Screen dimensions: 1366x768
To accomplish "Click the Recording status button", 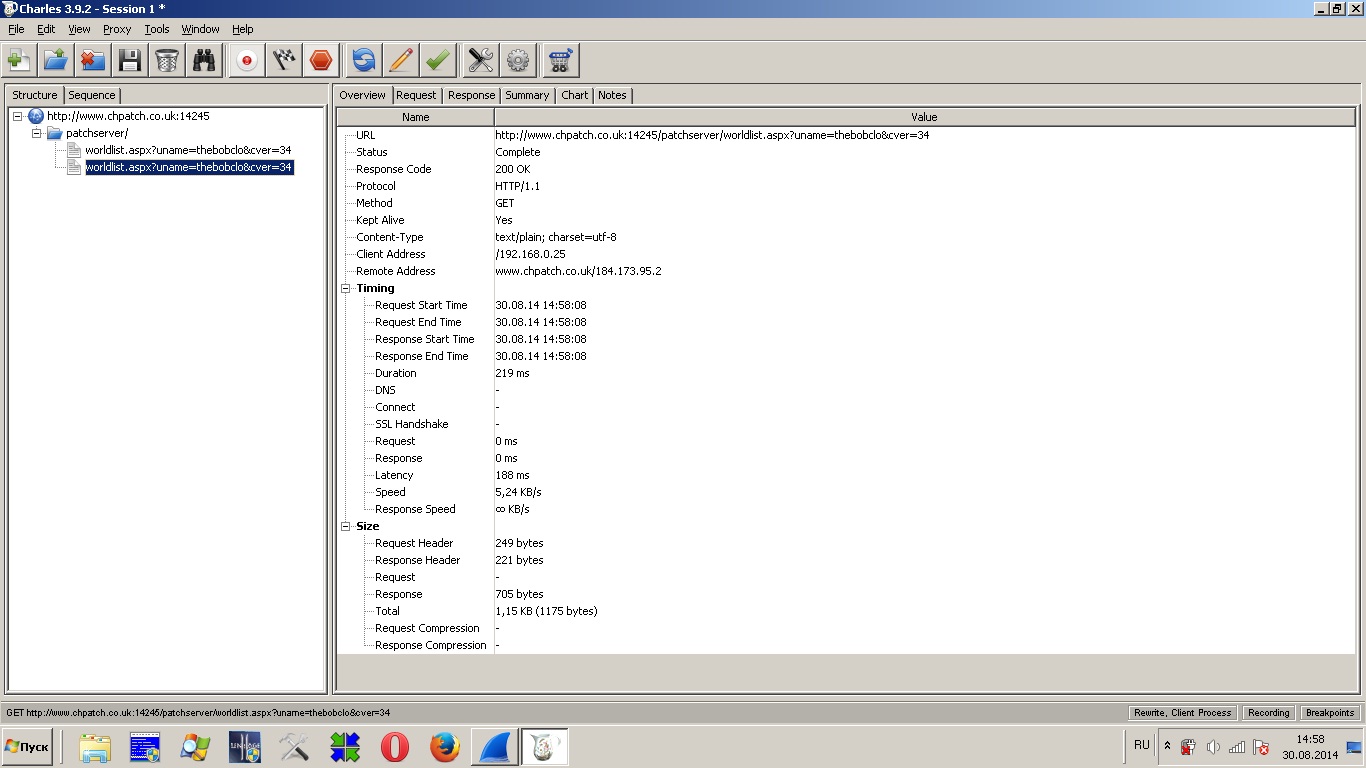I will pyautogui.click(x=1268, y=713).
